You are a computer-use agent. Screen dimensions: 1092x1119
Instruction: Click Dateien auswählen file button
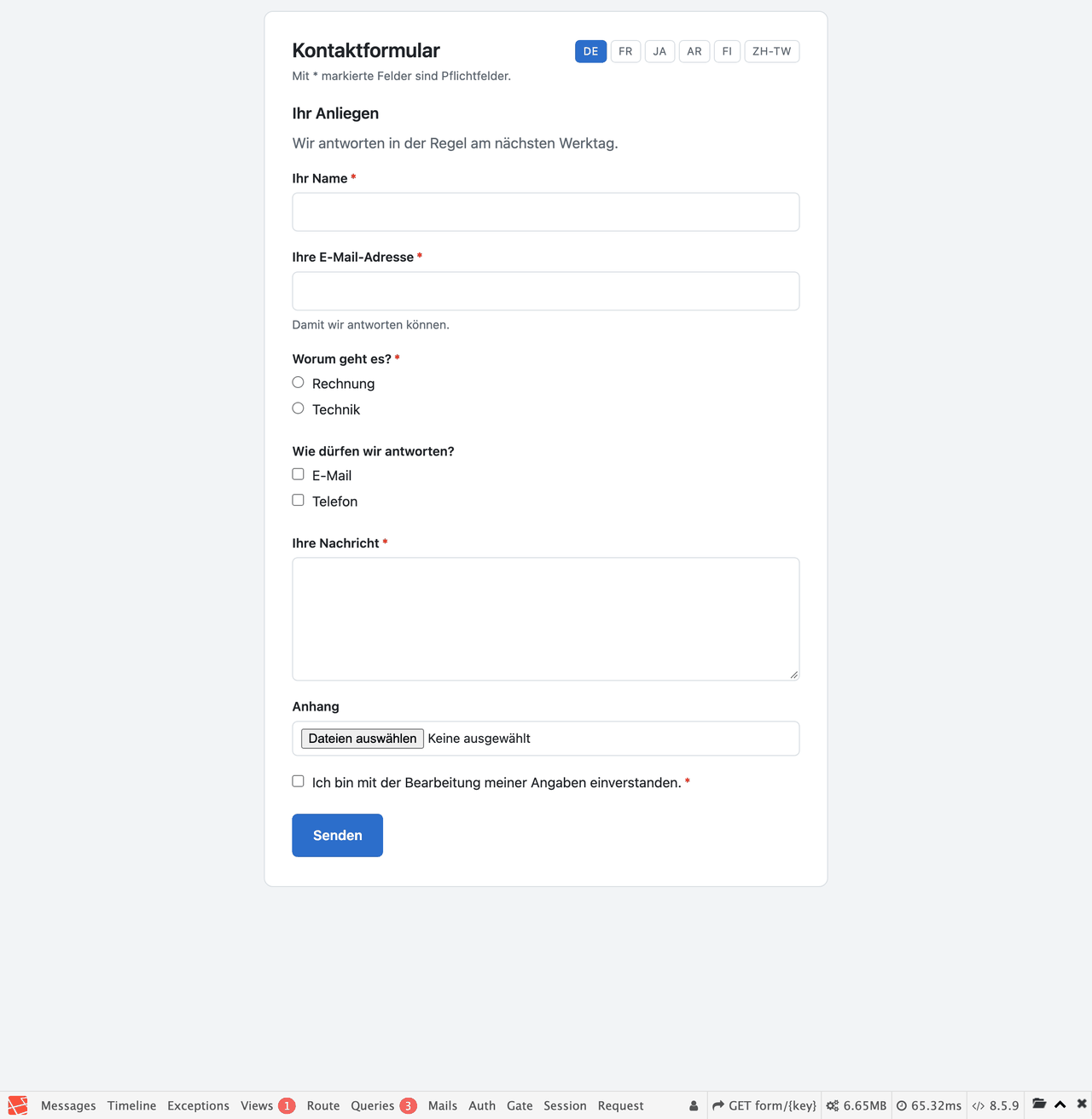(x=363, y=739)
